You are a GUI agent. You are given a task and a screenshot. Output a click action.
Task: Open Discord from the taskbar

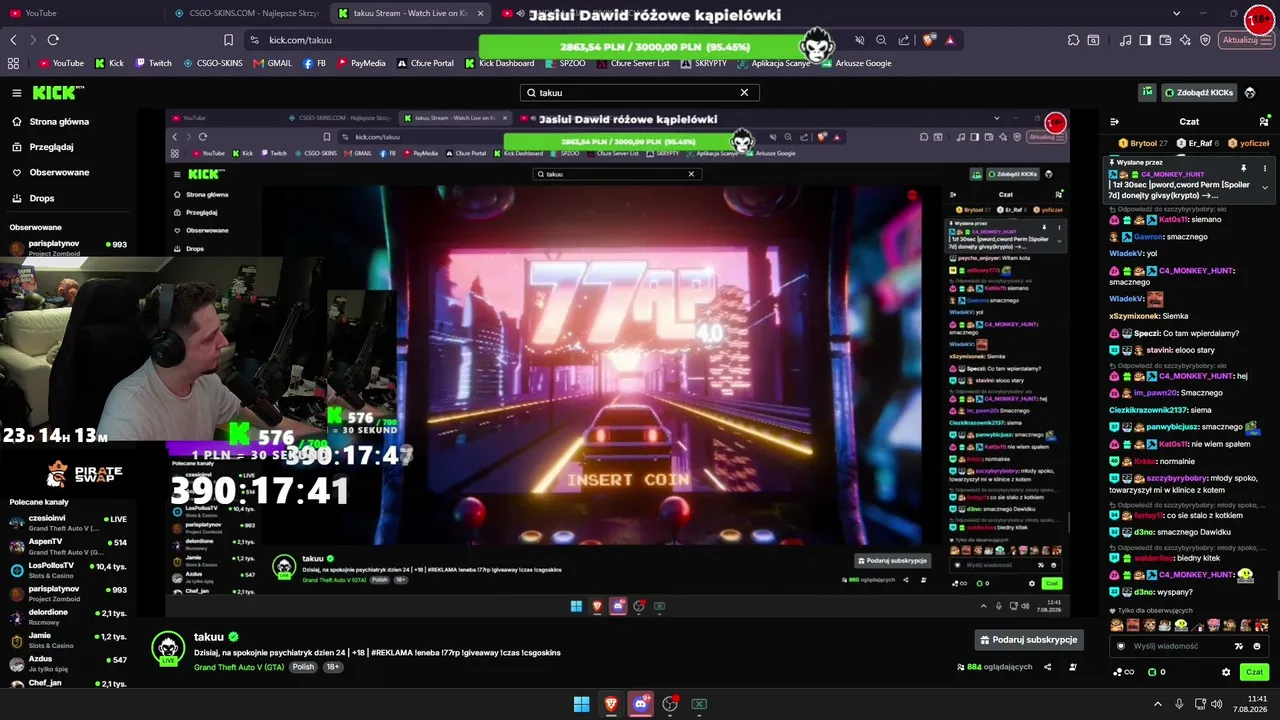(x=640, y=704)
